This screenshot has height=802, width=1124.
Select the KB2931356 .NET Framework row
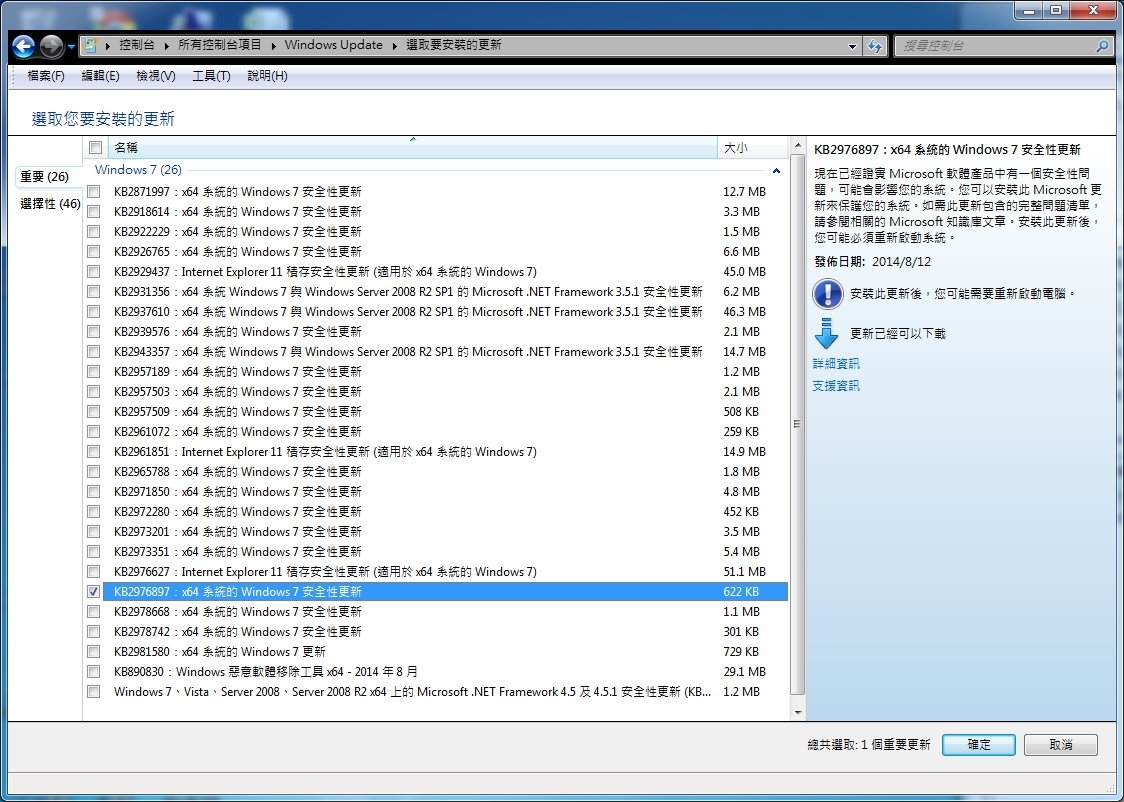(445, 292)
